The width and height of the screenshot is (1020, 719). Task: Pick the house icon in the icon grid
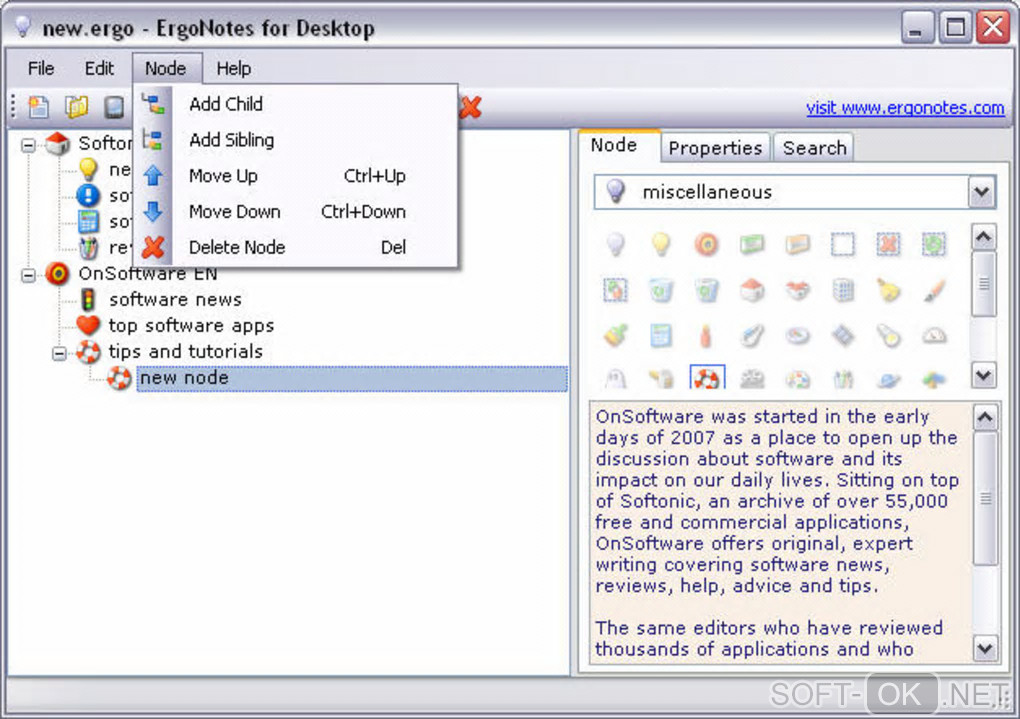(752, 290)
